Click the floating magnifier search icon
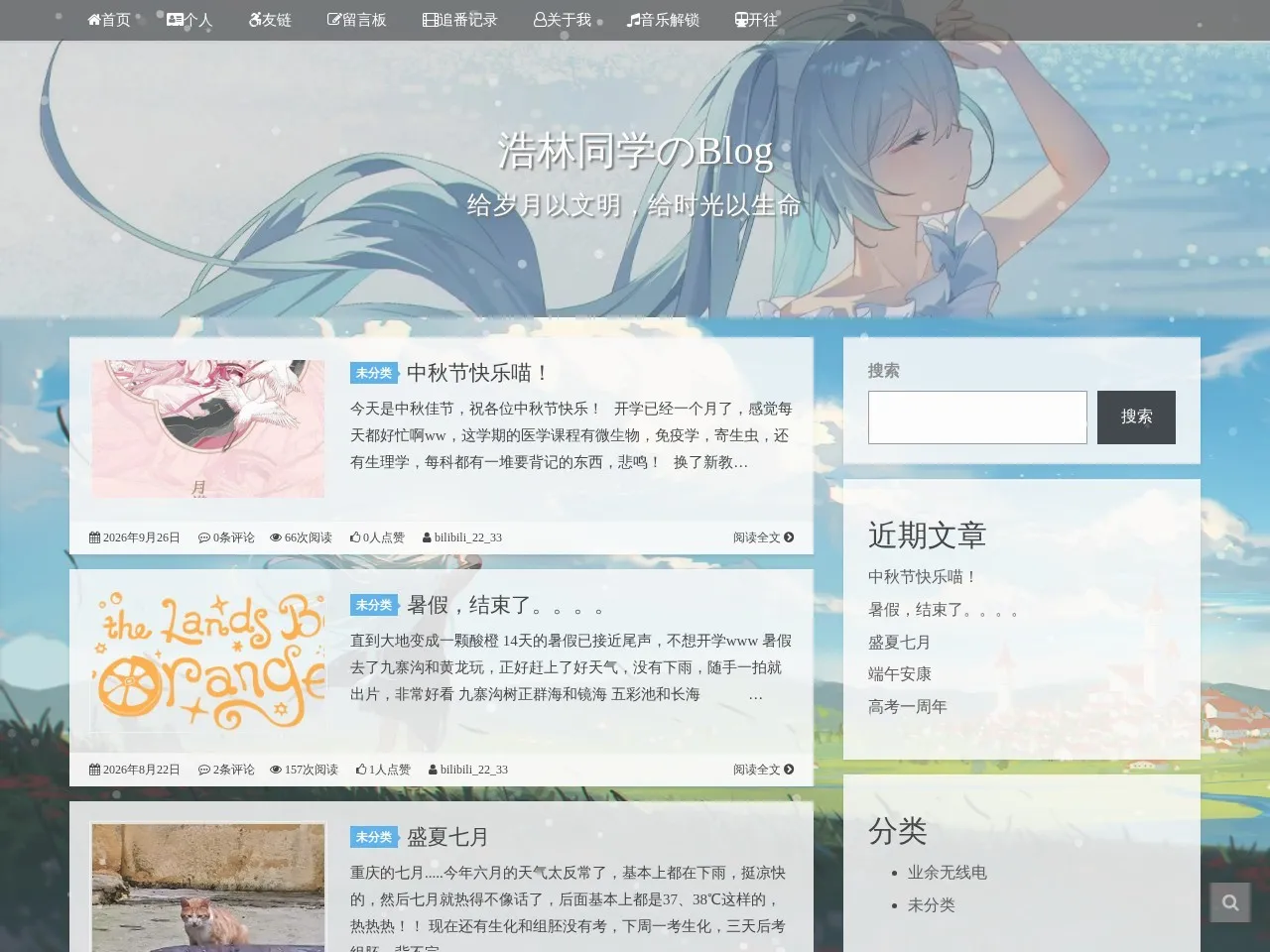This screenshot has width=1270, height=952. click(x=1230, y=902)
